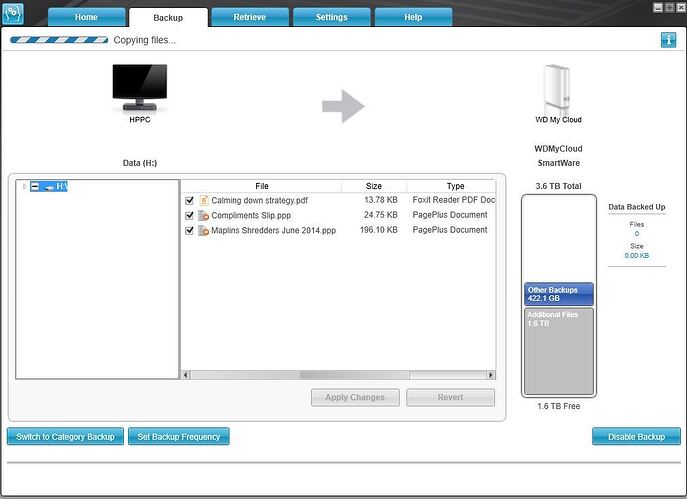Click the Other Backups 422.1 GB segment
The width and height of the screenshot is (687, 499).
pyautogui.click(x=559, y=294)
